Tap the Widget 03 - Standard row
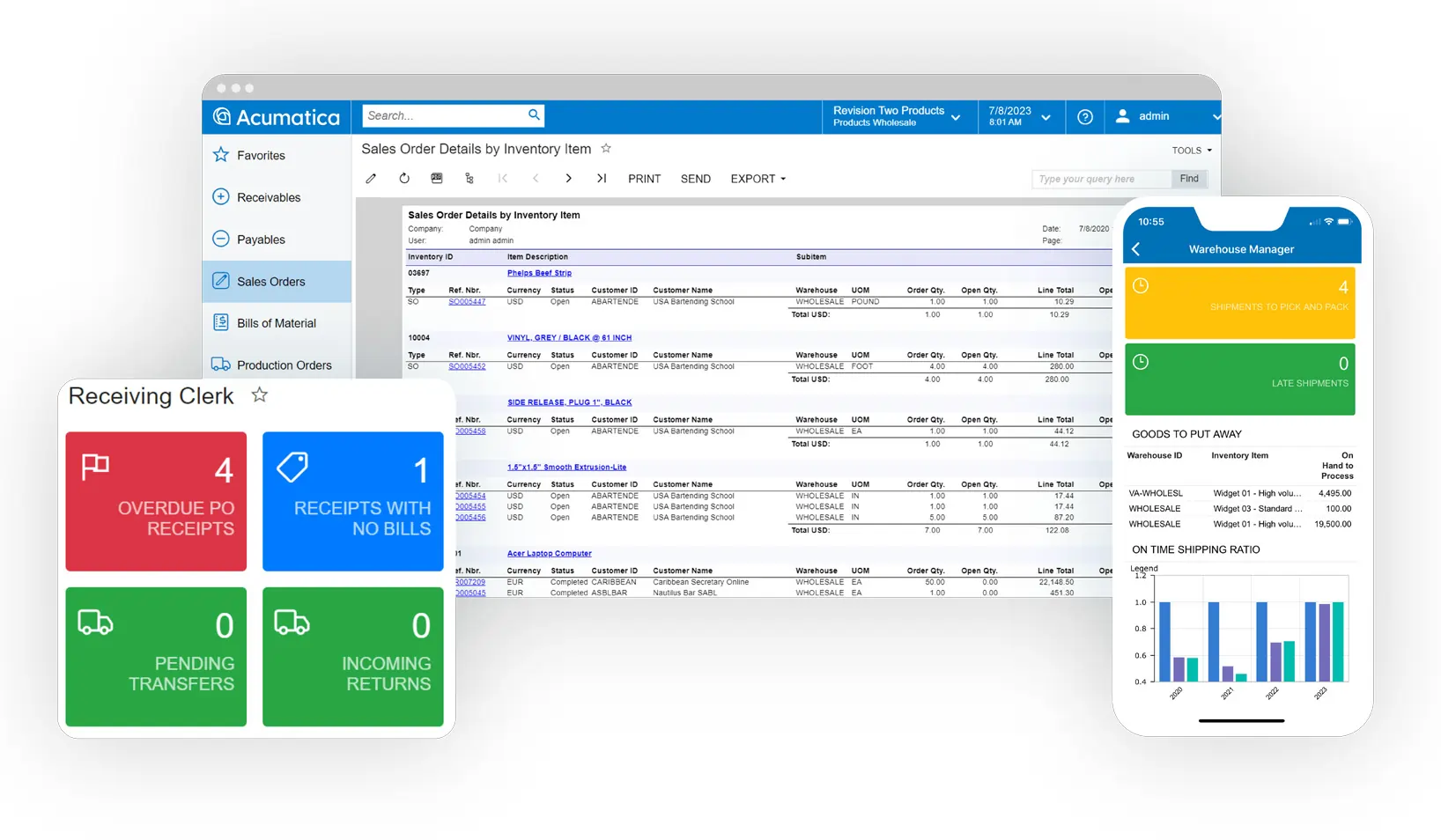 [x=1240, y=508]
